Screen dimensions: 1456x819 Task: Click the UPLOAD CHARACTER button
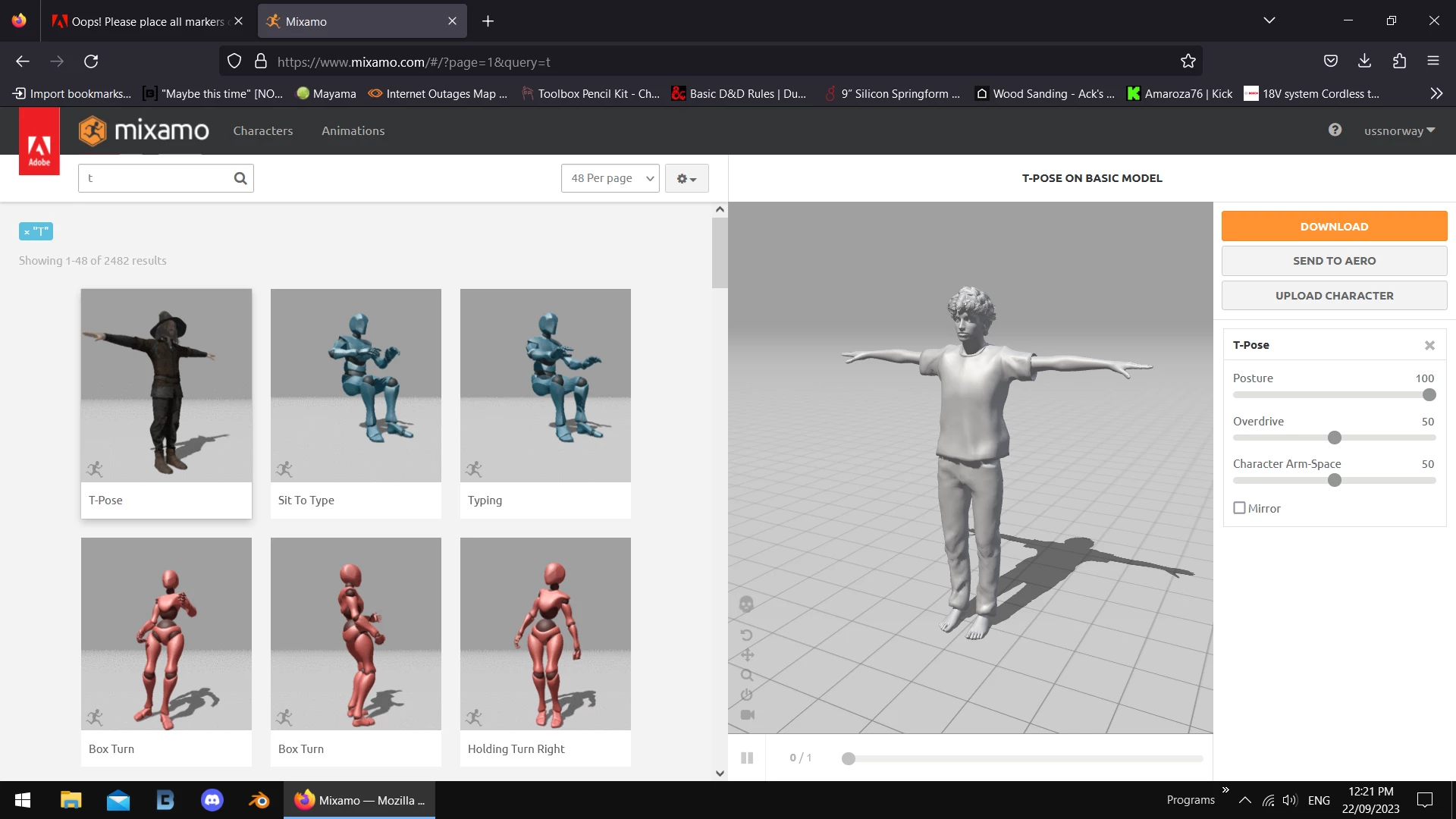click(1334, 296)
